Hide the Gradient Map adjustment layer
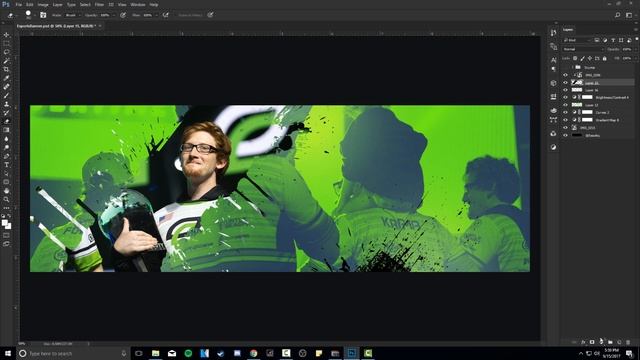The image size is (640, 360). 566,120
